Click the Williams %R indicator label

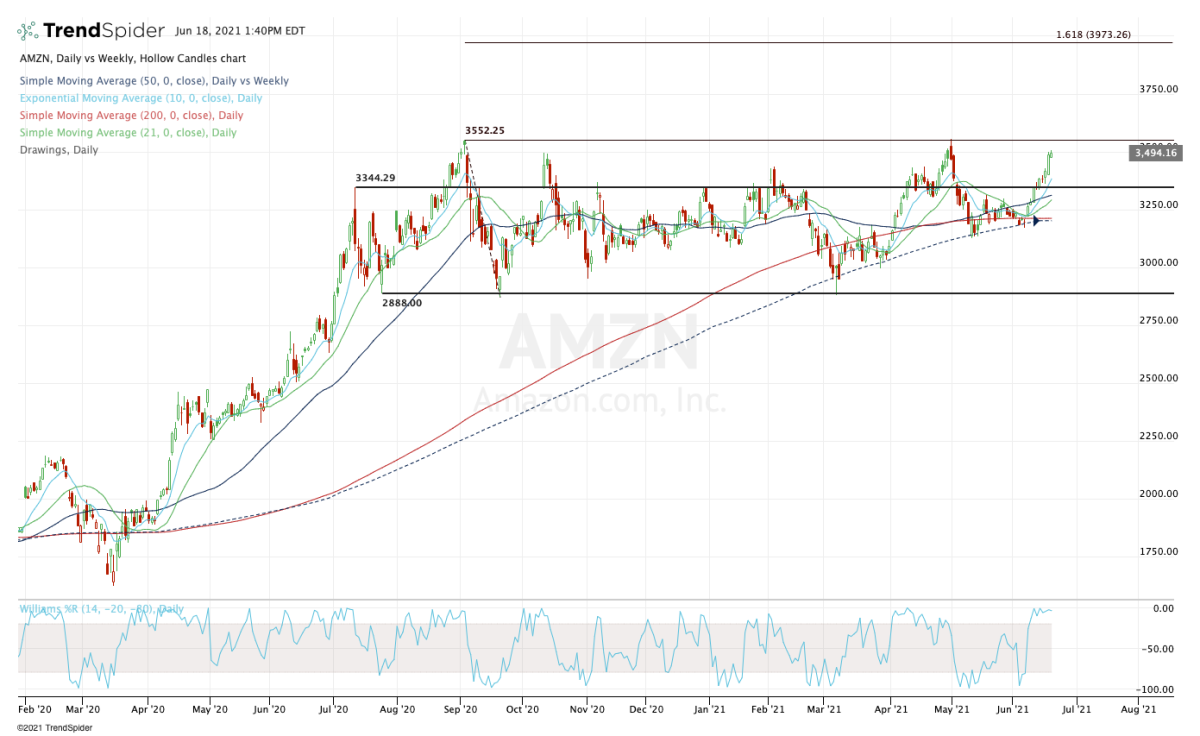(101, 609)
